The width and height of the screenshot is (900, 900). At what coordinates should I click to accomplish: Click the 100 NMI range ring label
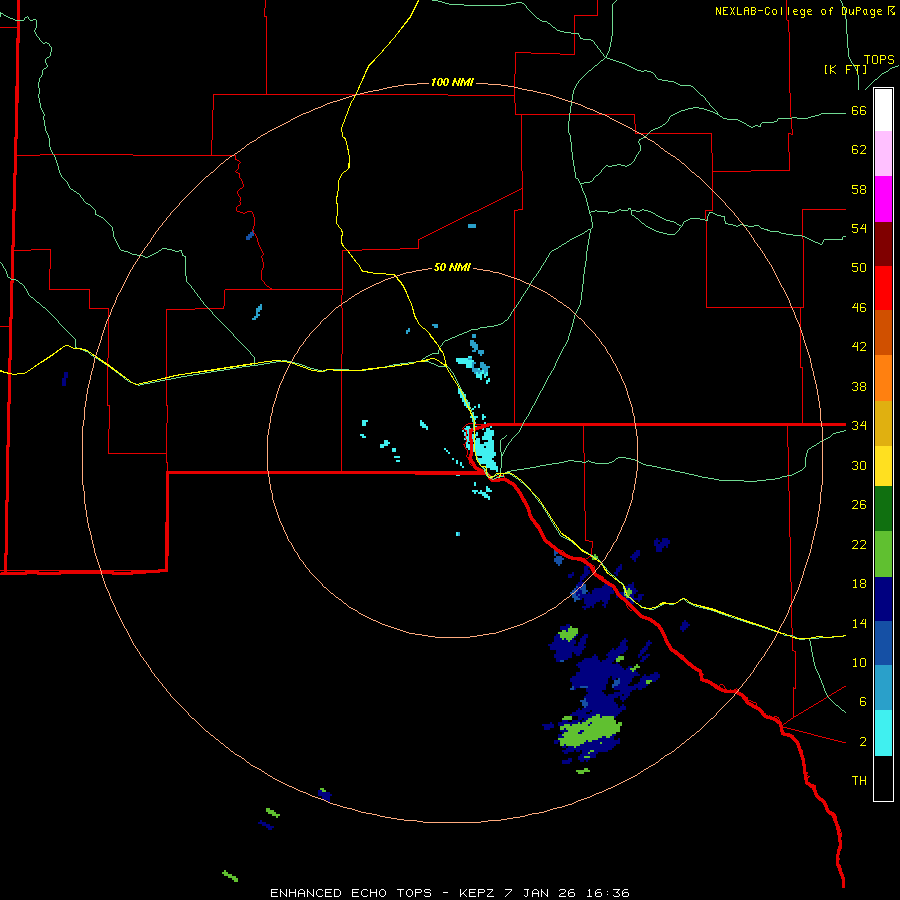452,83
